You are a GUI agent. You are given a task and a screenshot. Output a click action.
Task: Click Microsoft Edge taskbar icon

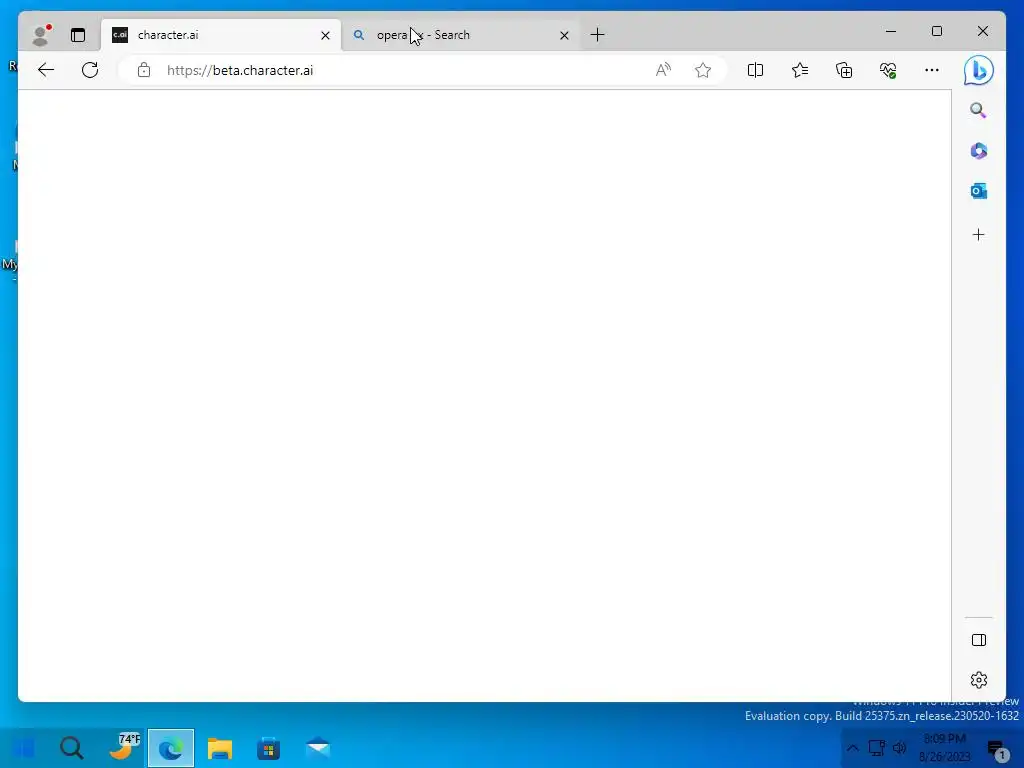[x=170, y=748]
